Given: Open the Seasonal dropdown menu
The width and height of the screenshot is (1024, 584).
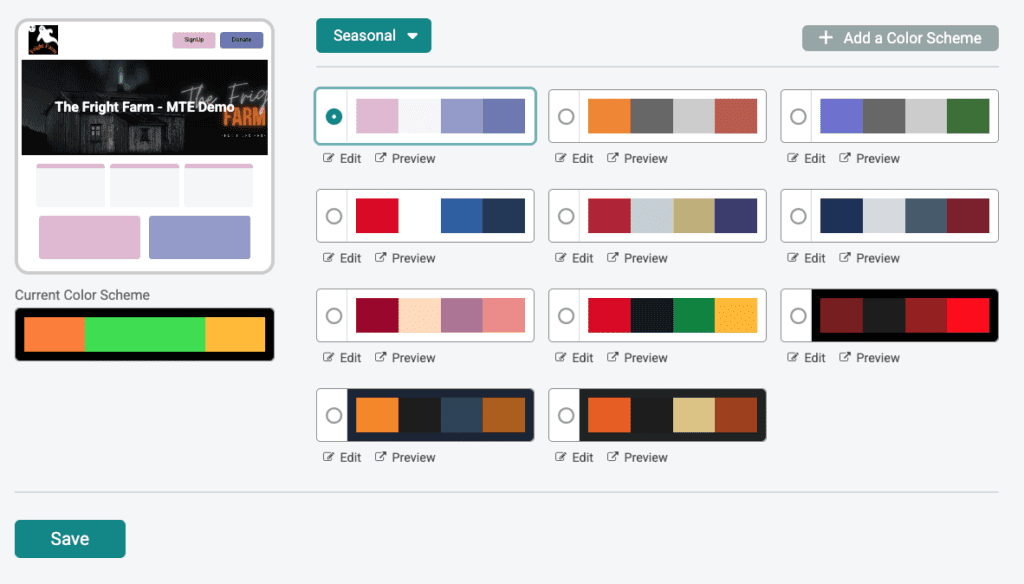Looking at the screenshot, I should 373,35.
